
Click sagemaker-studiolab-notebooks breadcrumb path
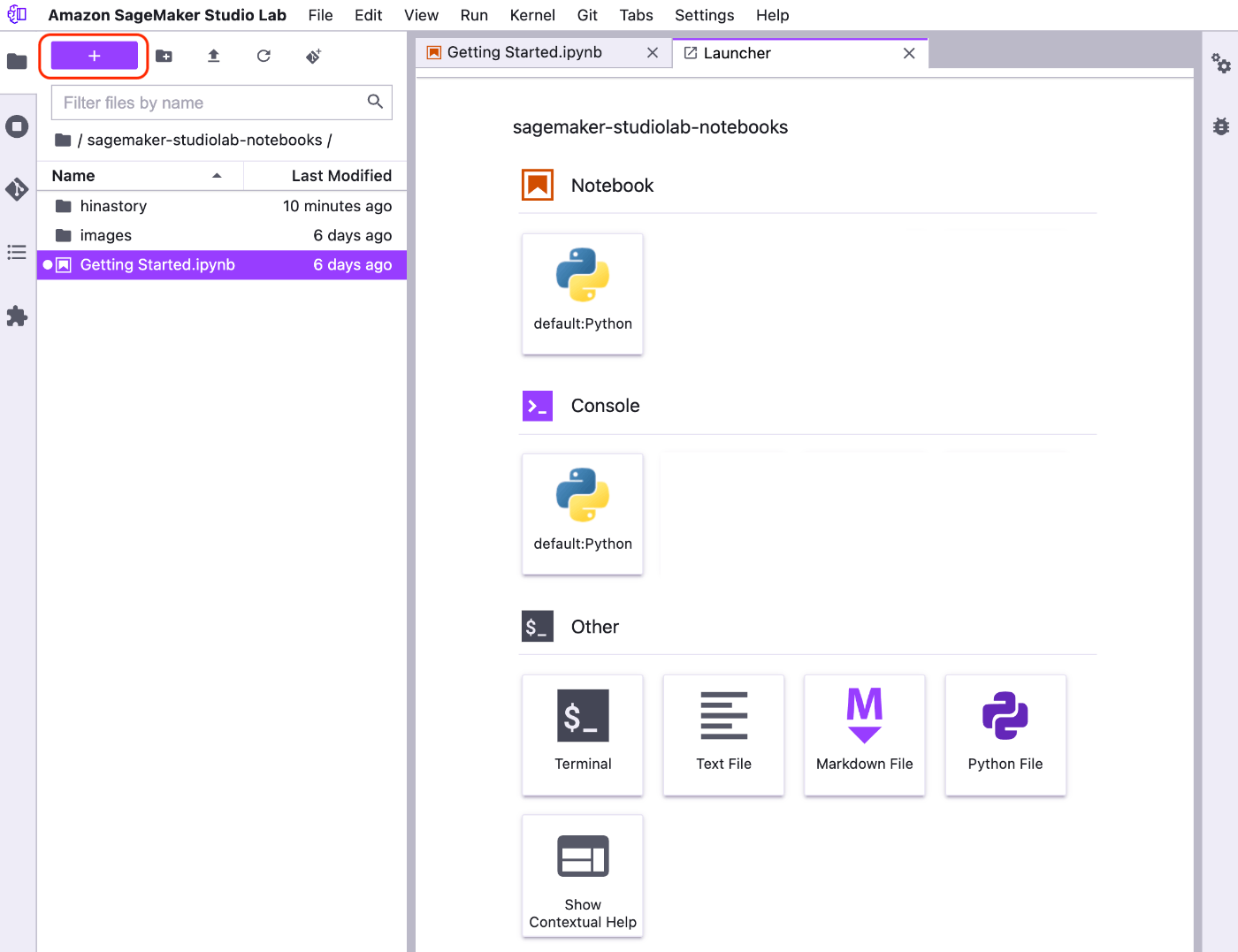coord(204,140)
